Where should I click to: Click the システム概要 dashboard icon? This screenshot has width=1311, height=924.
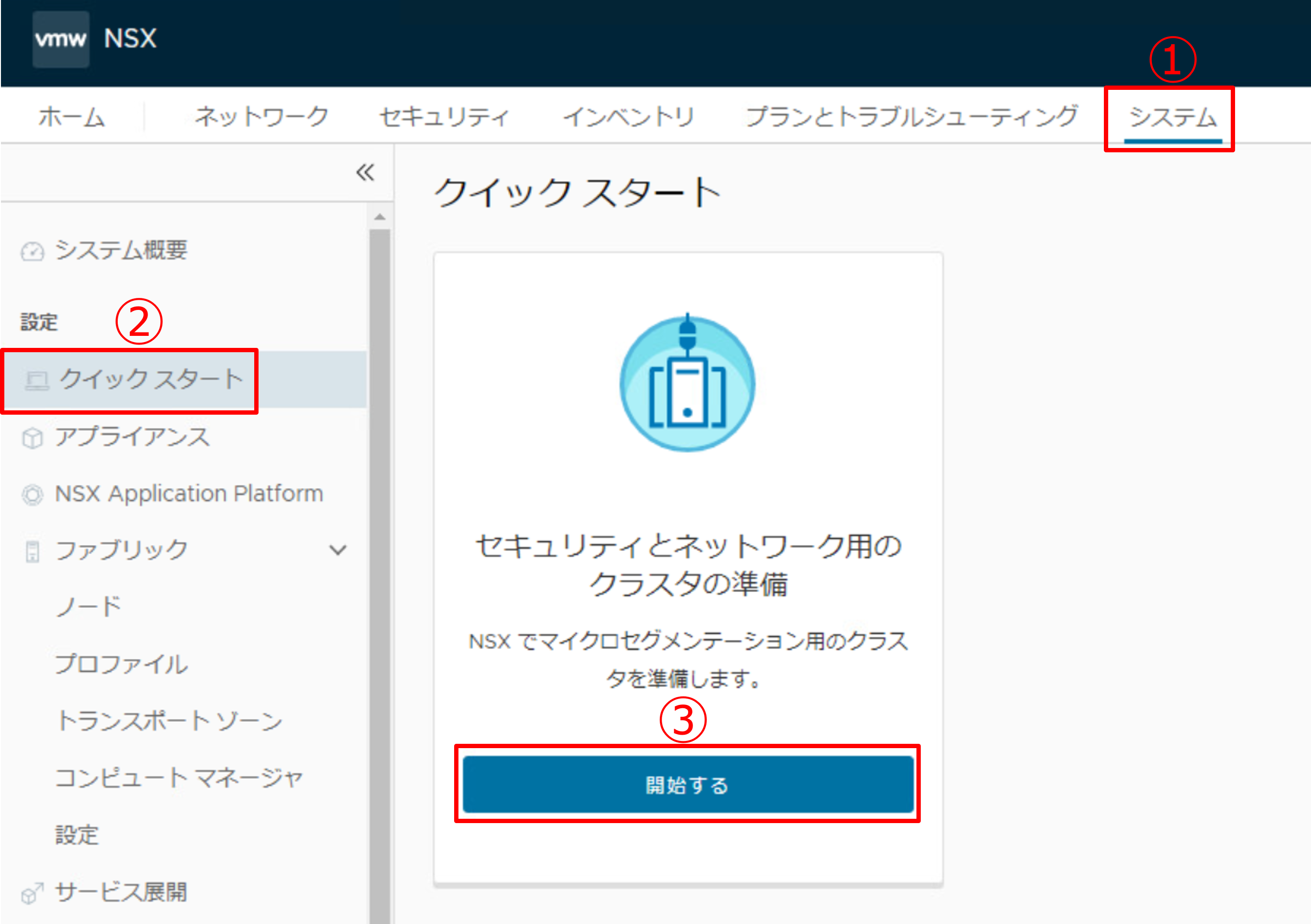[x=32, y=251]
